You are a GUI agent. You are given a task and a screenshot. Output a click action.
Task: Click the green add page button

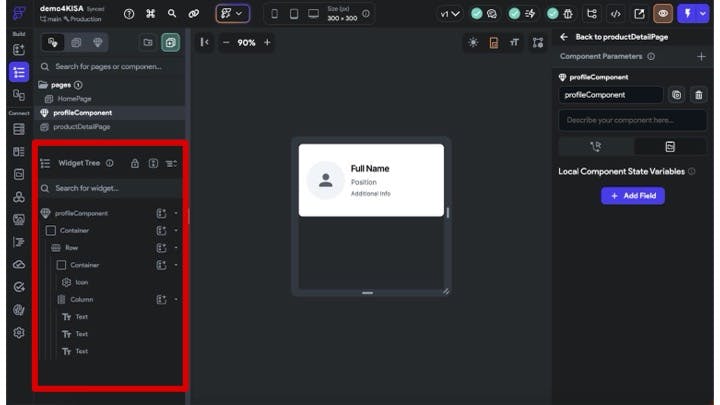170,42
